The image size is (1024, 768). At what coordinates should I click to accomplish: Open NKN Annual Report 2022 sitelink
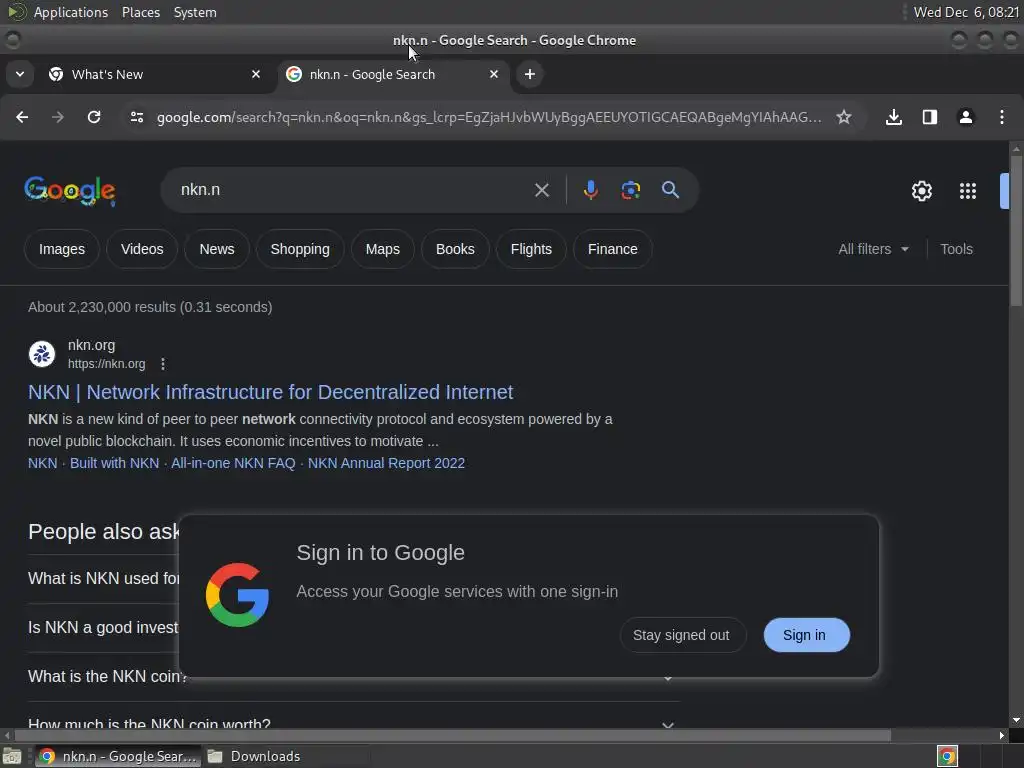pyautogui.click(x=386, y=463)
